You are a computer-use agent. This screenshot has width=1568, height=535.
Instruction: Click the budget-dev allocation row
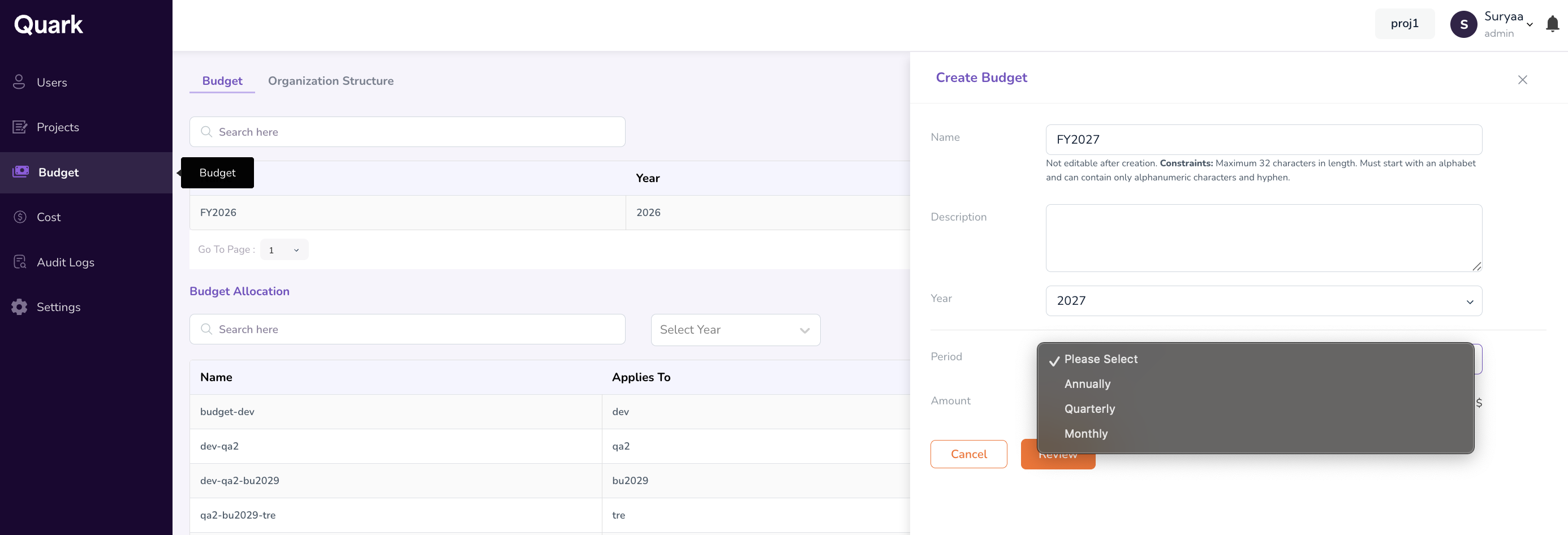pyautogui.click(x=550, y=412)
